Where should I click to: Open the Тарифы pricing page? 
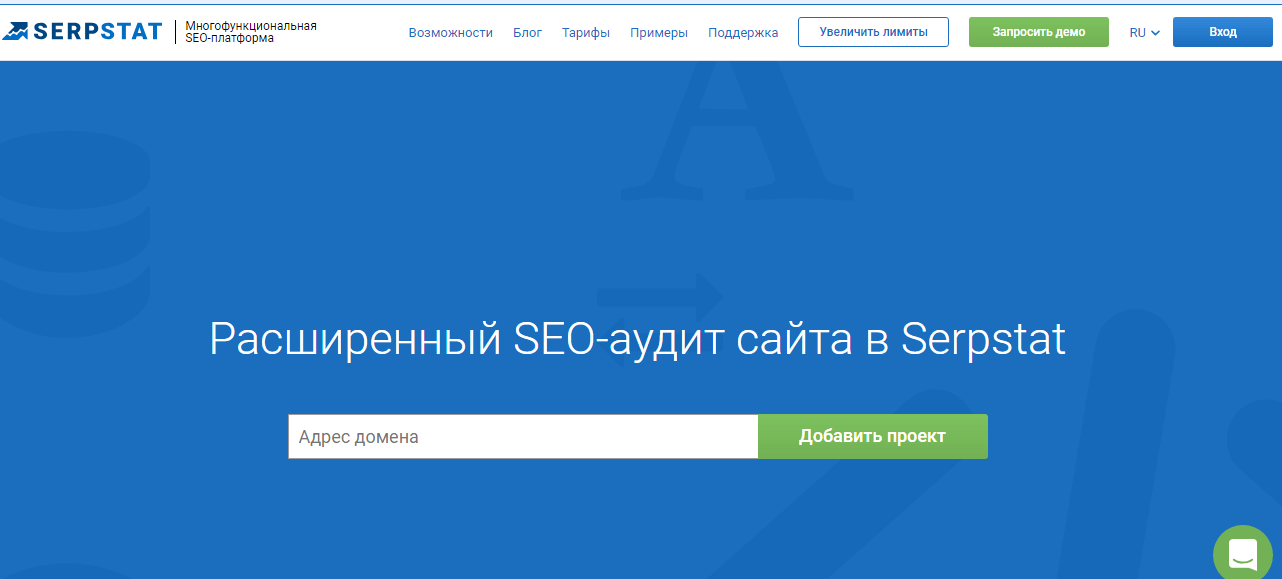point(586,32)
